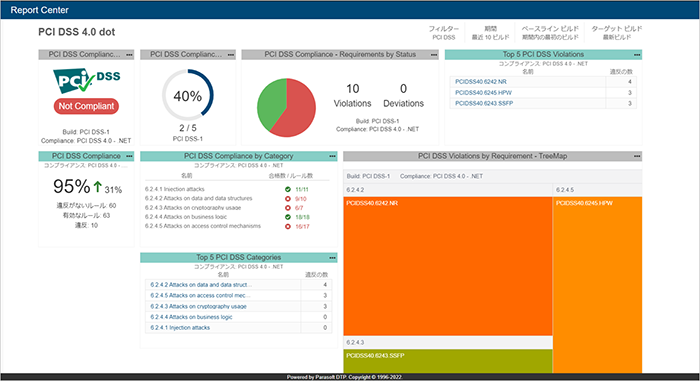Click the 6/7 pass count

(x=299, y=208)
